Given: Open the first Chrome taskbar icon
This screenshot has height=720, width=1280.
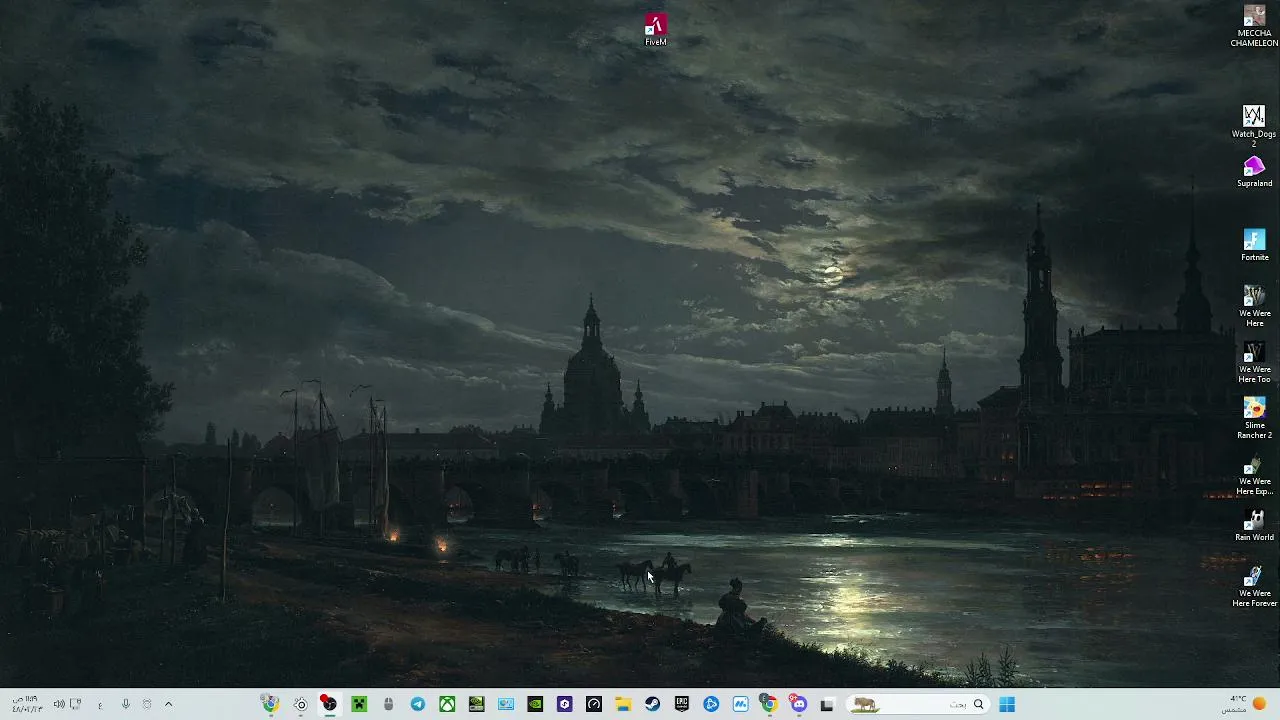Looking at the screenshot, I should 270,704.
